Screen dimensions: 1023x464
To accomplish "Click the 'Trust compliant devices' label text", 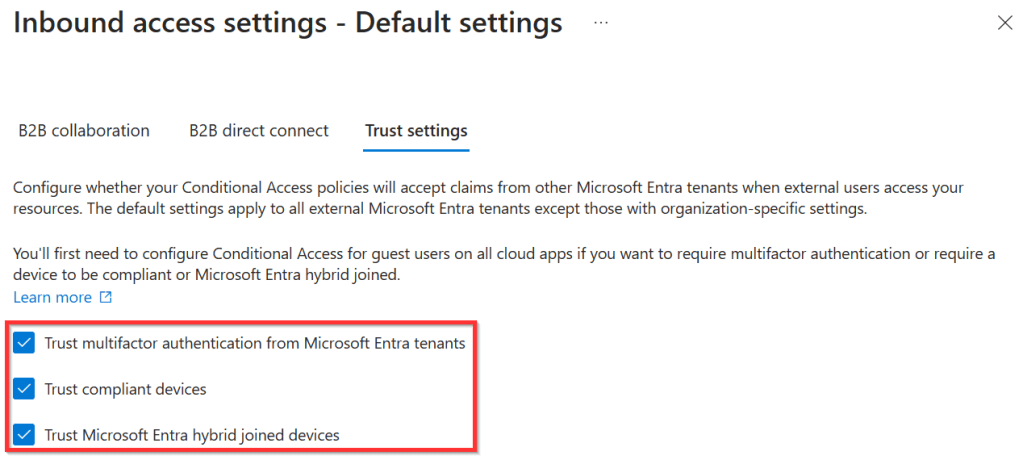I will coord(125,389).
